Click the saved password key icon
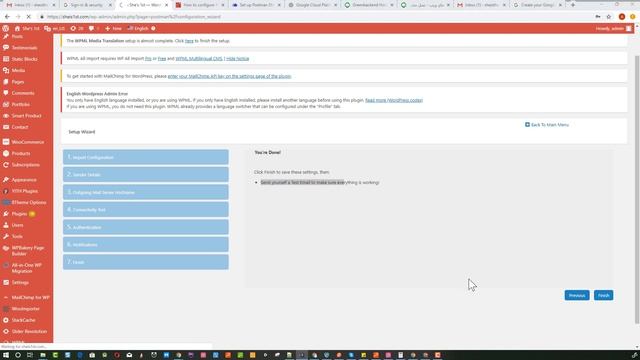The width and height of the screenshot is (640, 360). coord(598,17)
